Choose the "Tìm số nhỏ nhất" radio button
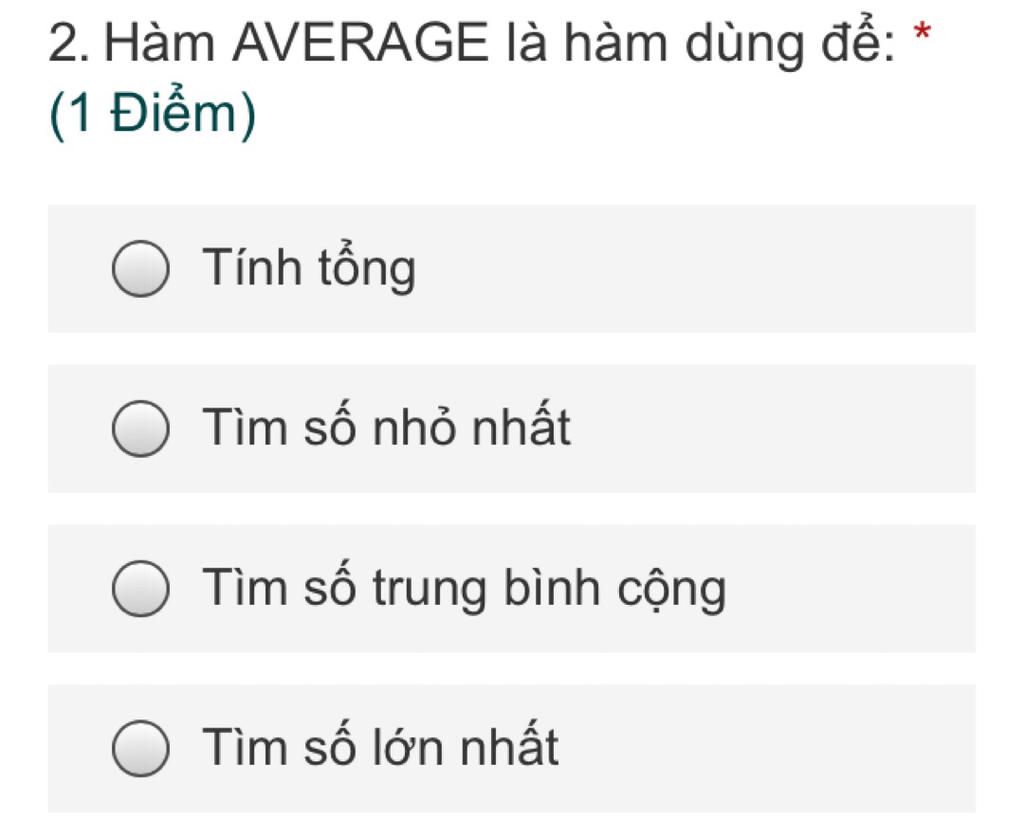Viewport: 1024px width, 838px height. 140,429
